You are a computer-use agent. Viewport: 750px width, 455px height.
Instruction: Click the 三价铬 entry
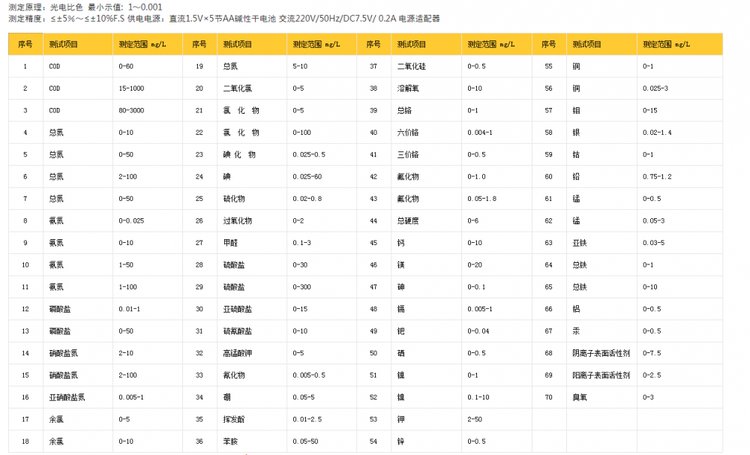408,154
